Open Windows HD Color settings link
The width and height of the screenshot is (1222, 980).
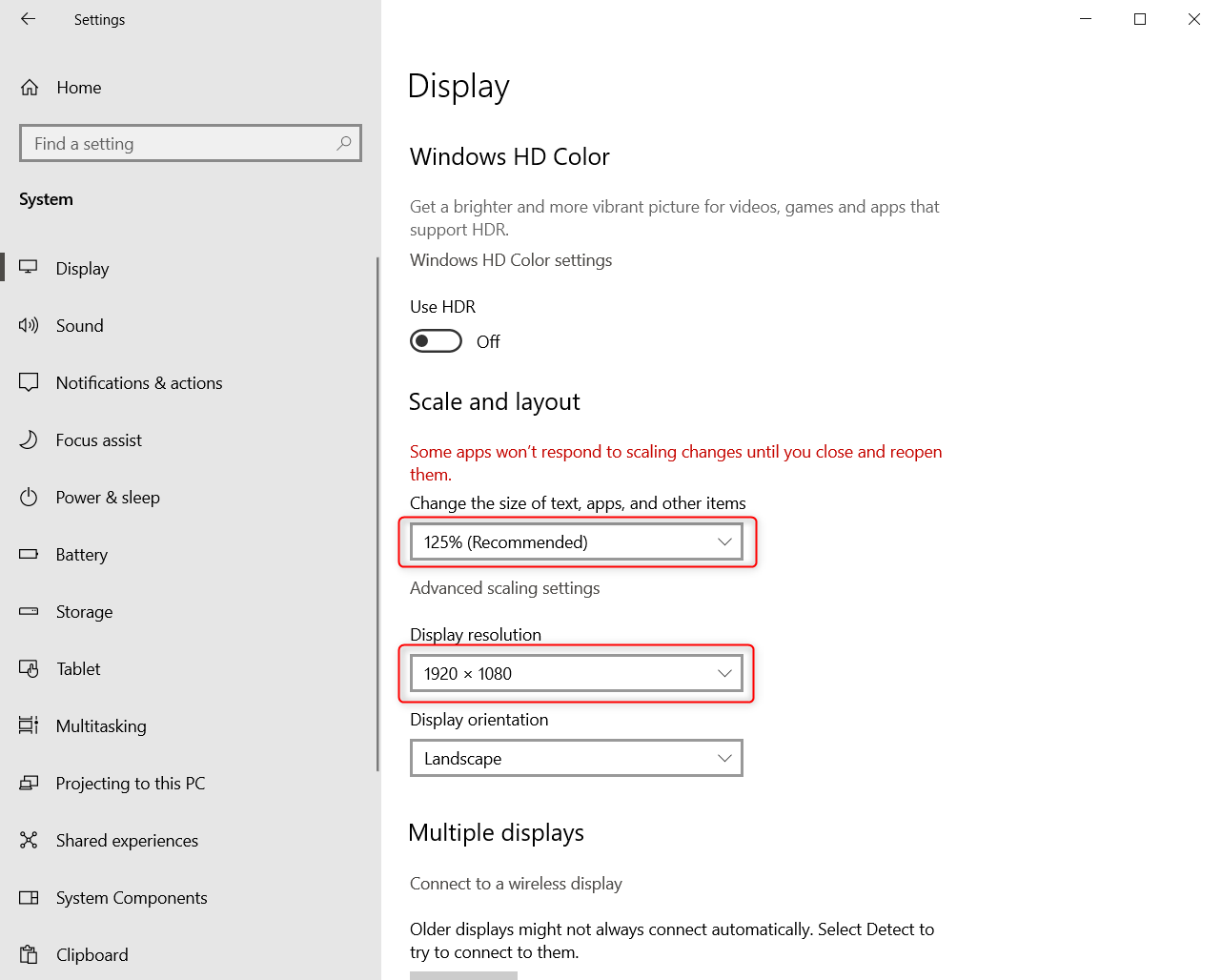pyautogui.click(x=511, y=259)
